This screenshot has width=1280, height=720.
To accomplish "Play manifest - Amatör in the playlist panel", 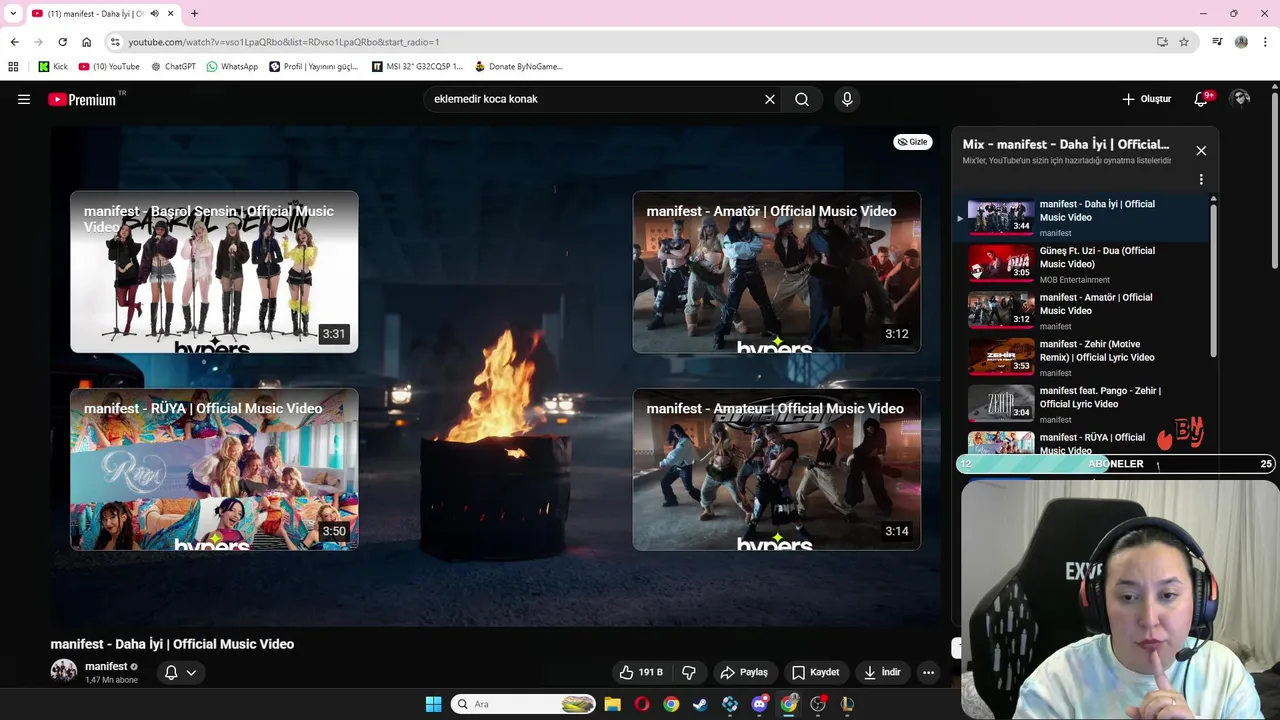I will click(1083, 311).
